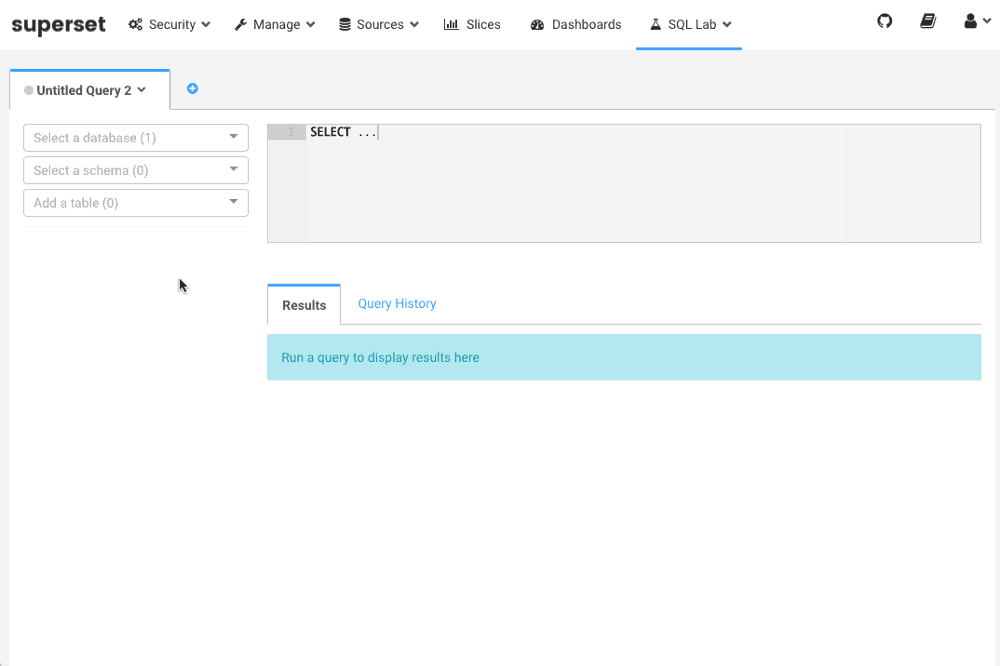Click the 'SELECT ...' text in editor
Screen dimensions: 1000x666
342,132
